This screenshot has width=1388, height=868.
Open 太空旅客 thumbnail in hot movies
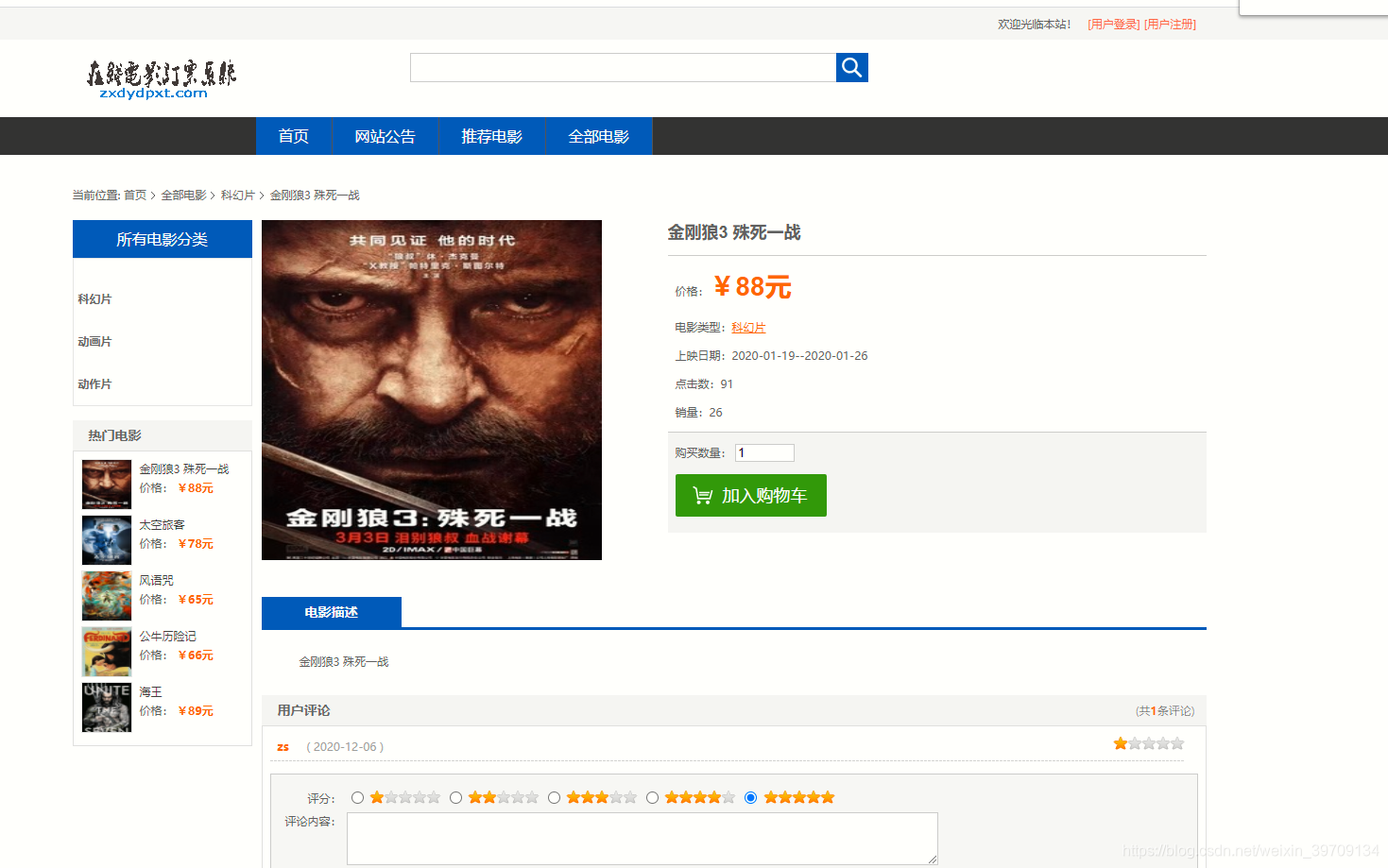pyautogui.click(x=107, y=540)
